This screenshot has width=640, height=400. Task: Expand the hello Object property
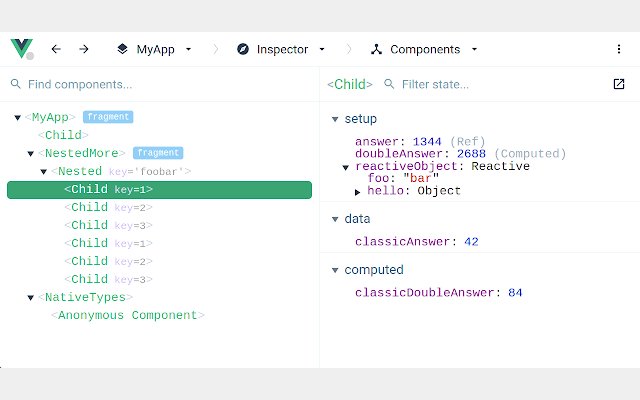pyautogui.click(x=358, y=191)
